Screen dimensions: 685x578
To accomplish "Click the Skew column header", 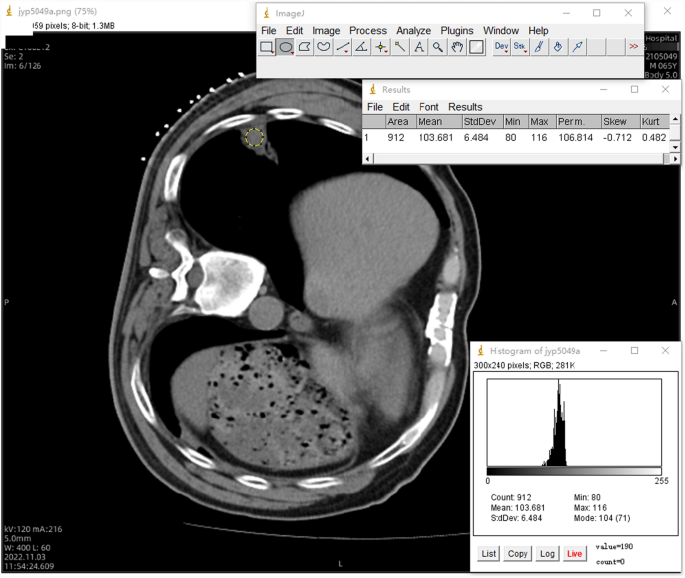I will [x=620, y=121].
